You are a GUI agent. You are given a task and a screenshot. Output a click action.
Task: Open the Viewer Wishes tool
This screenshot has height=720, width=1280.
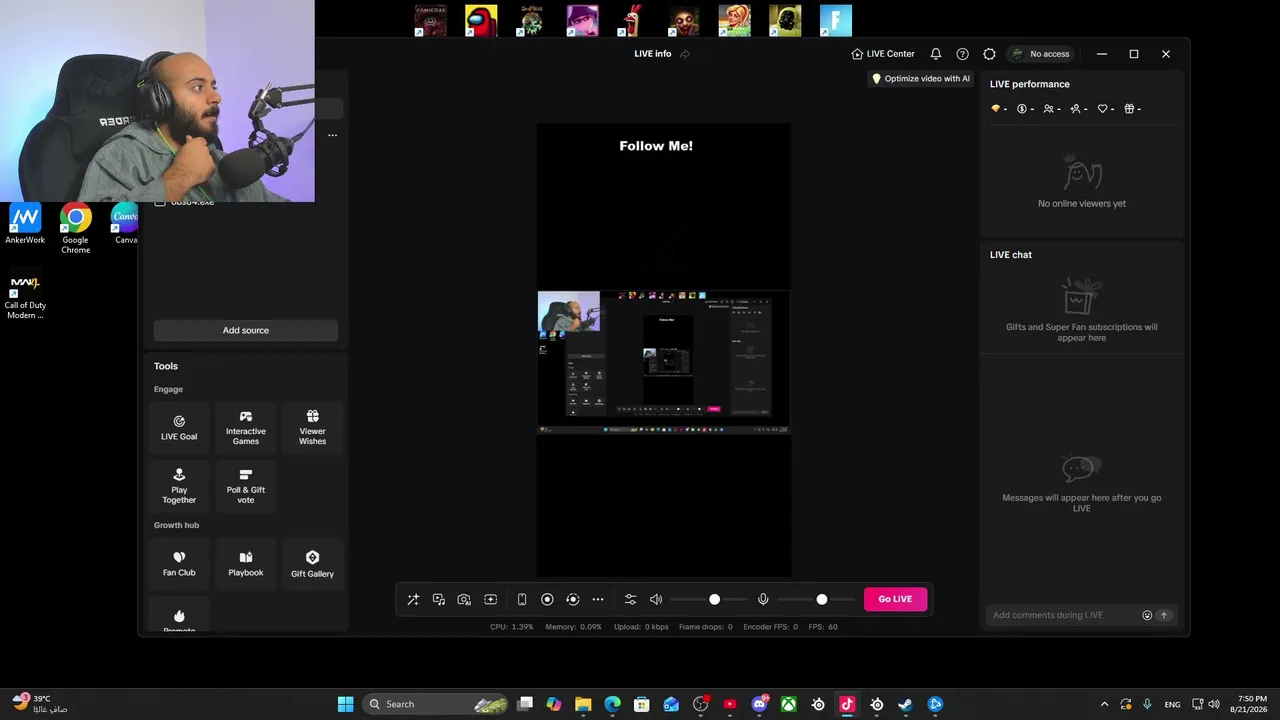coord(312,428)
